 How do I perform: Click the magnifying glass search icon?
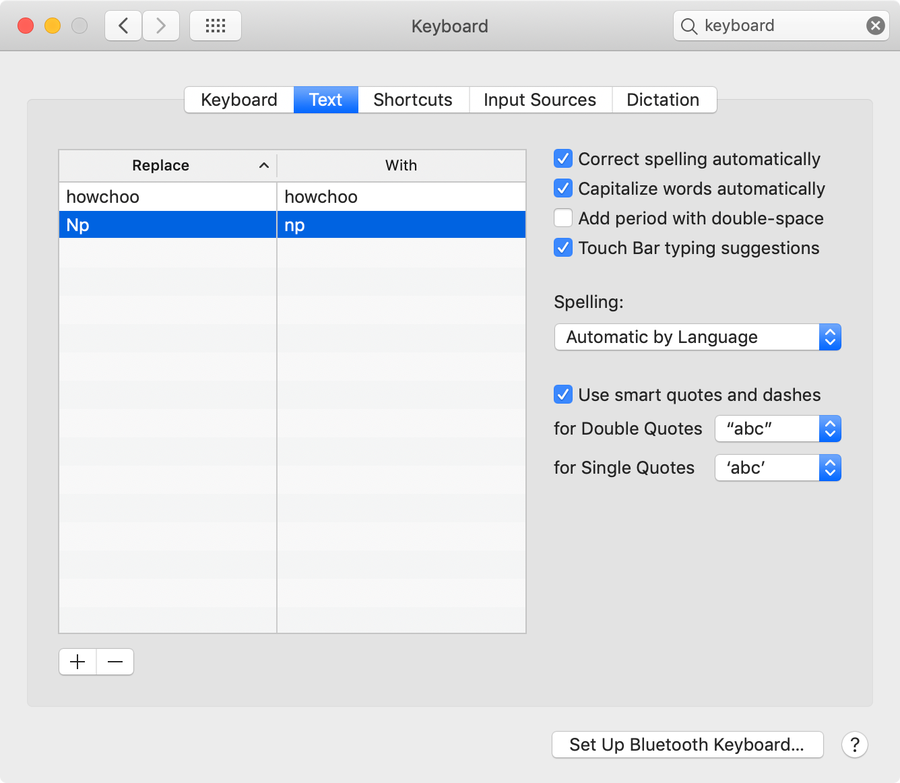pos(689,26)
